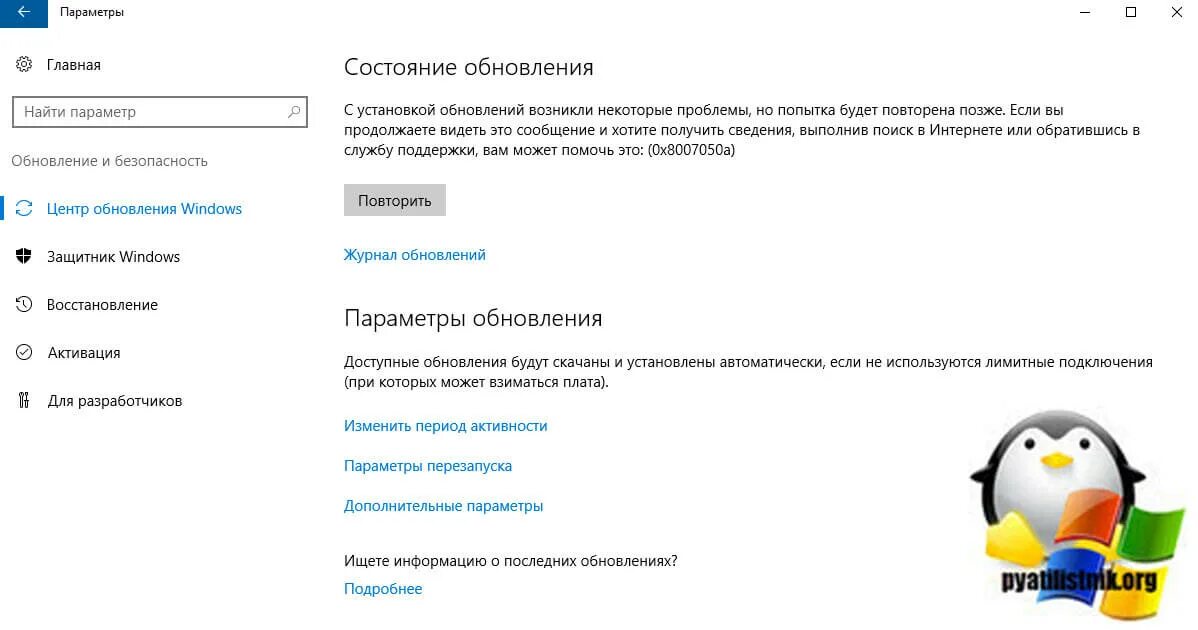Open Дополнительные параметры link
1198x630 pixels.
coord(443,506)
